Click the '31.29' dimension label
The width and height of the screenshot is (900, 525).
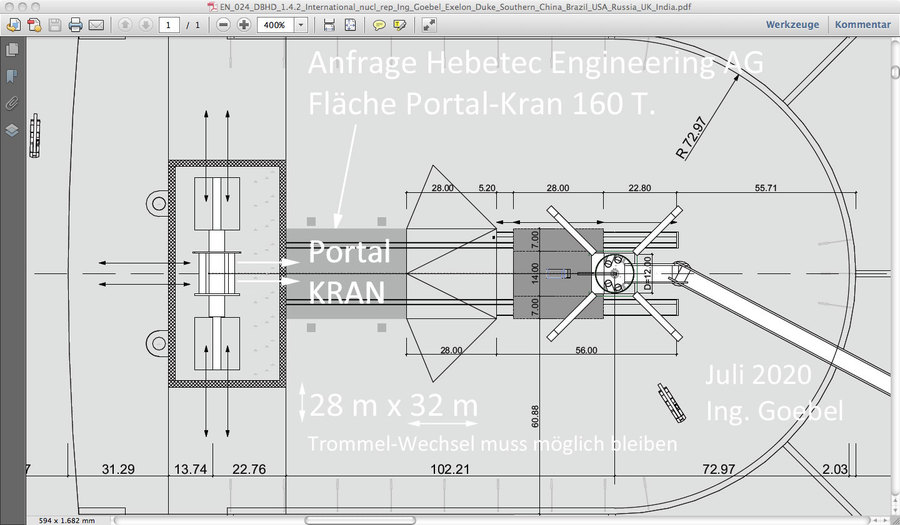click(x=118, y=469)
